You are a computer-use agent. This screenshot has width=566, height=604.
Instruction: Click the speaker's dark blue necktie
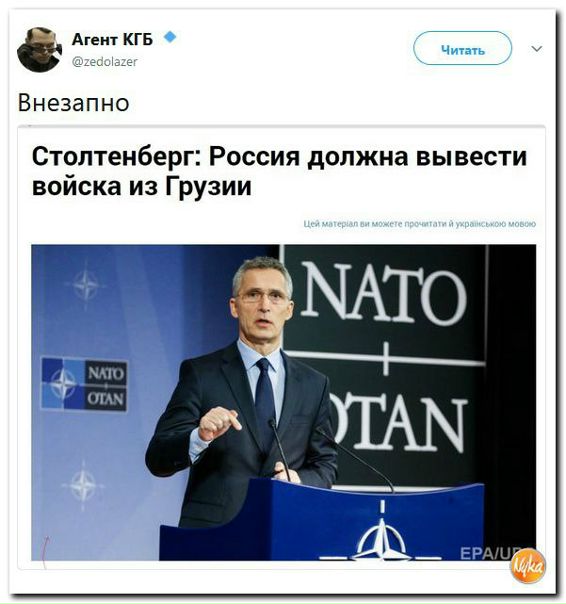(x=265, y=403)
